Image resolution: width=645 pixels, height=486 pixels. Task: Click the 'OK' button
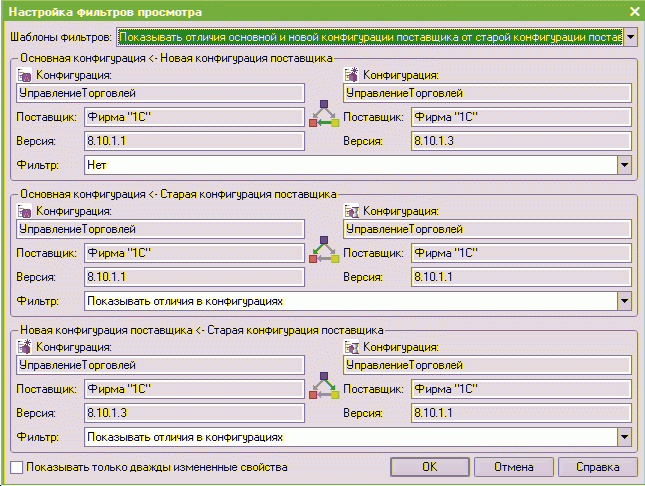(430, 467)
